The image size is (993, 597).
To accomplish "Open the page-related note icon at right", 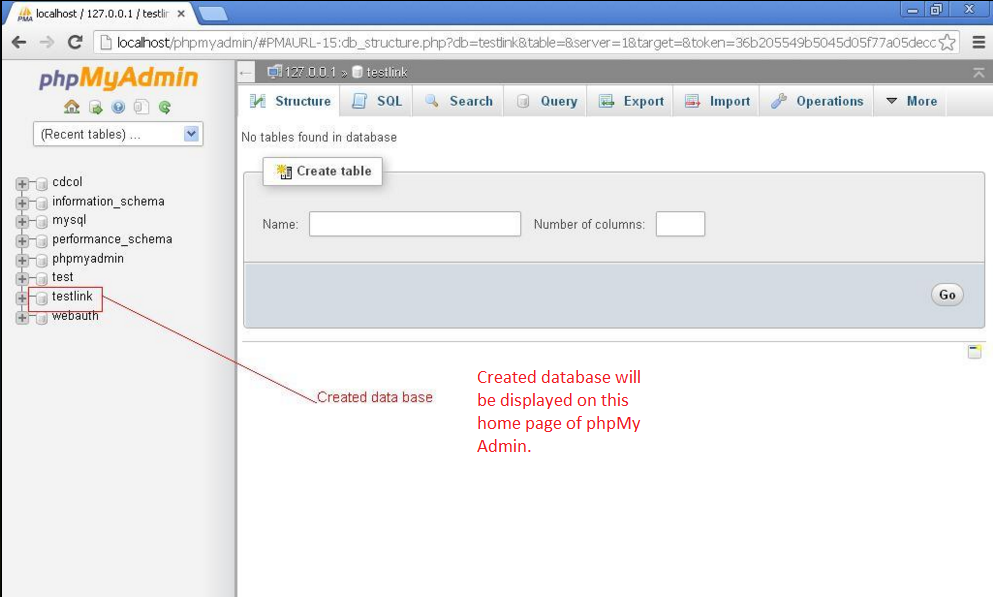I will coord(975,351).
